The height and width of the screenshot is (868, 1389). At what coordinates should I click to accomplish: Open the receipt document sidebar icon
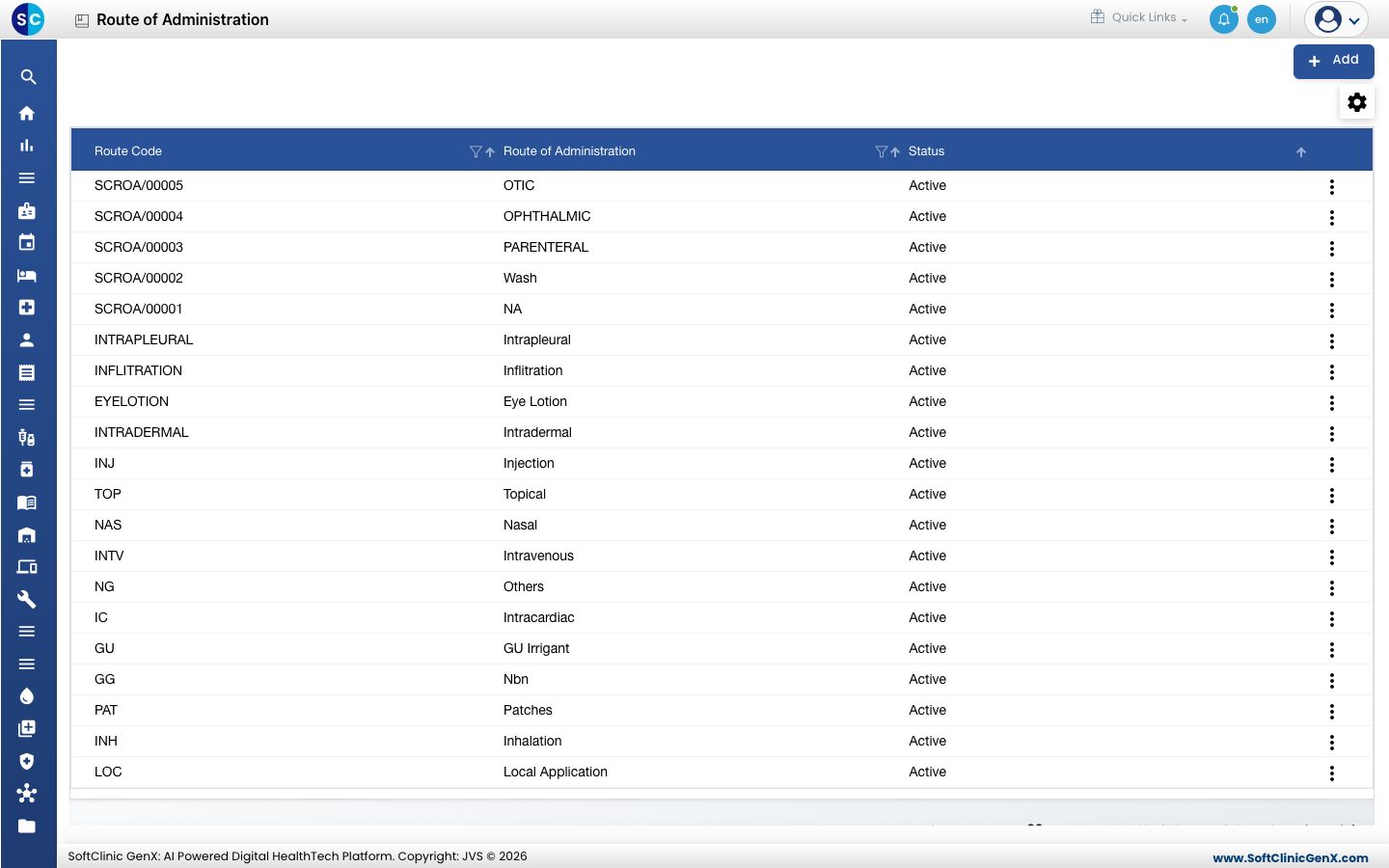27,372
